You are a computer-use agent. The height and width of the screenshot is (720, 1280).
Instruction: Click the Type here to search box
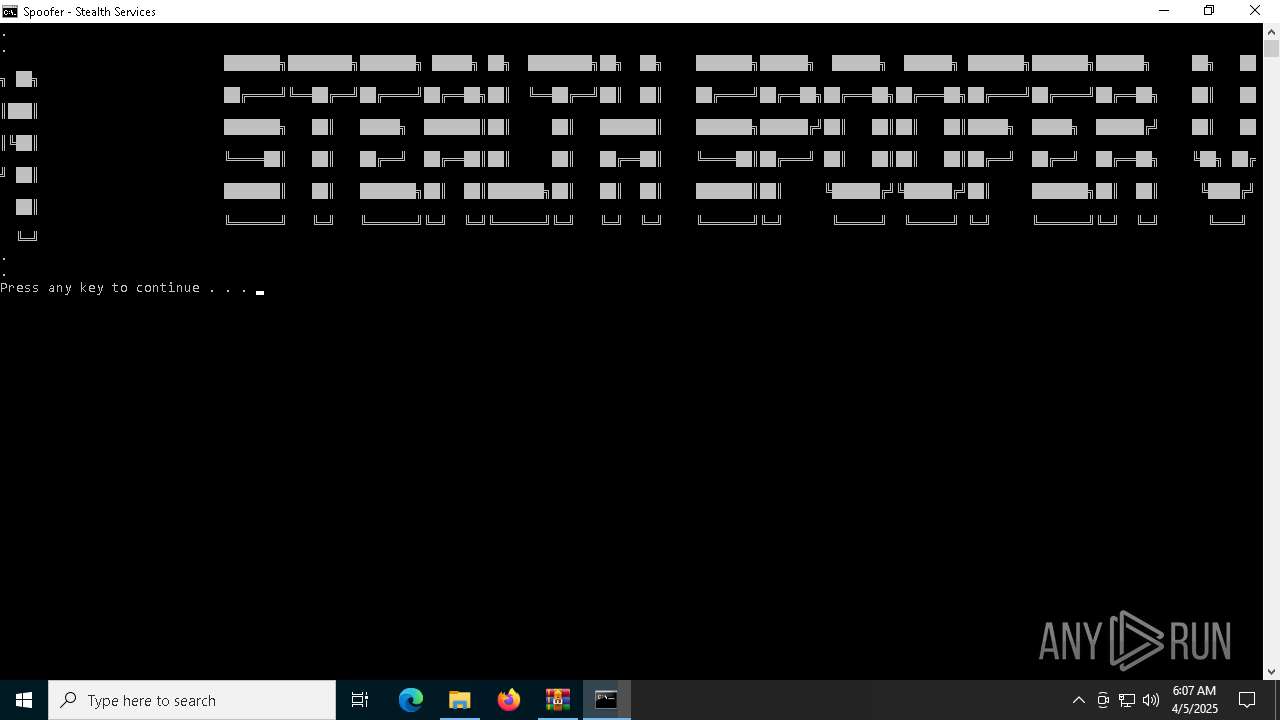pyautogui.click(x=192, y=700)
